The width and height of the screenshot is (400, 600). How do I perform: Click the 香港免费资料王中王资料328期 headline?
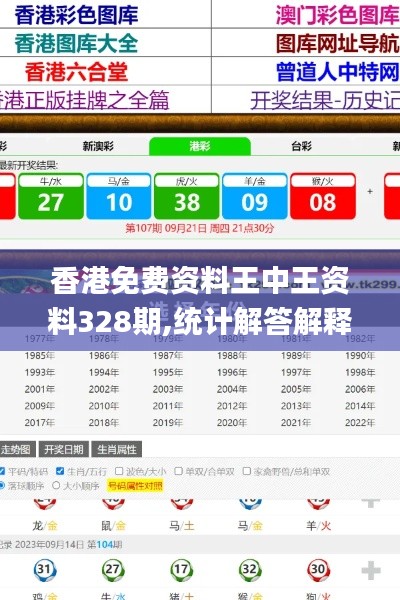click(200, 300)
